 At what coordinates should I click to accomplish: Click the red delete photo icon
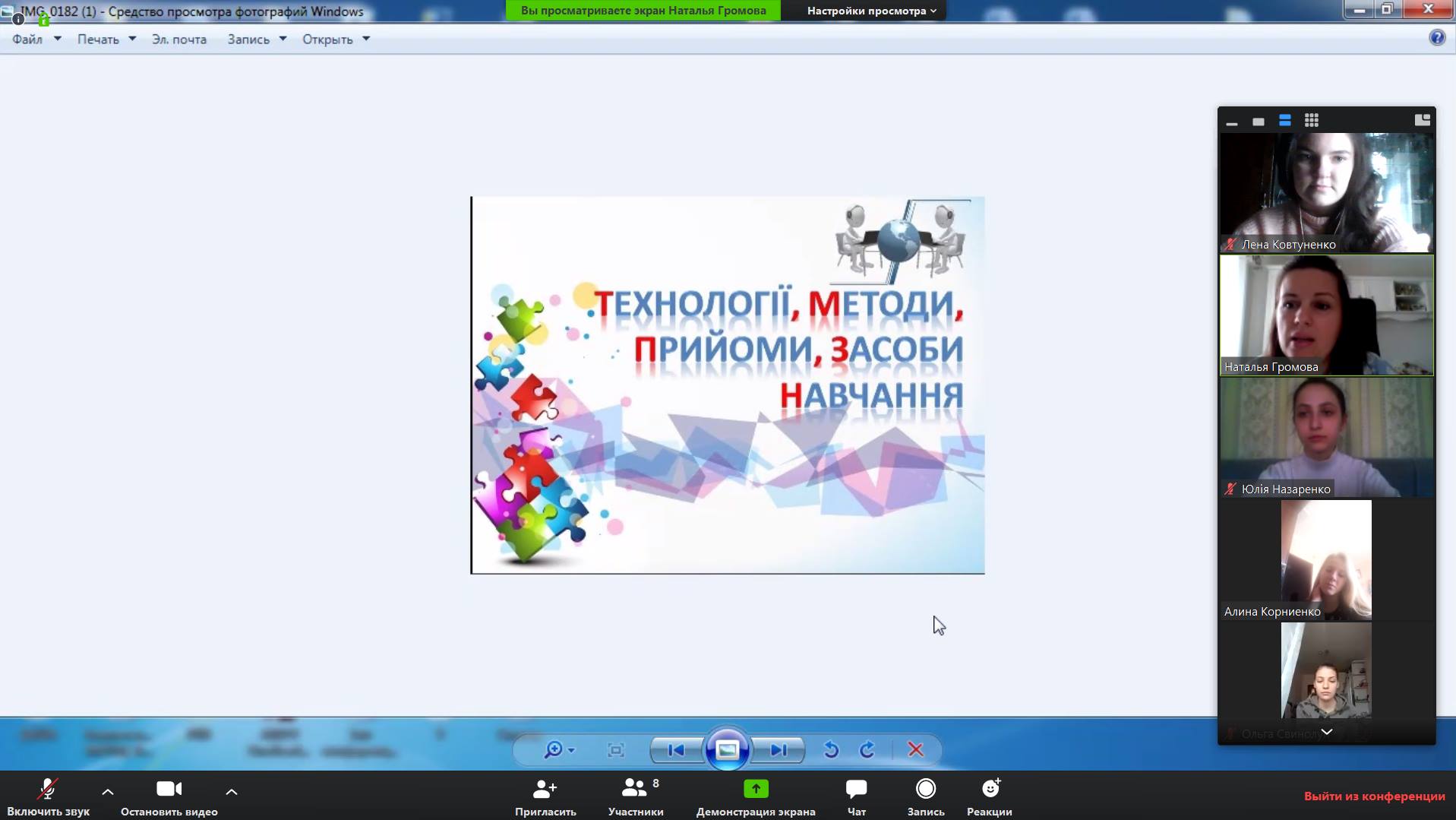tap(915, 750)
